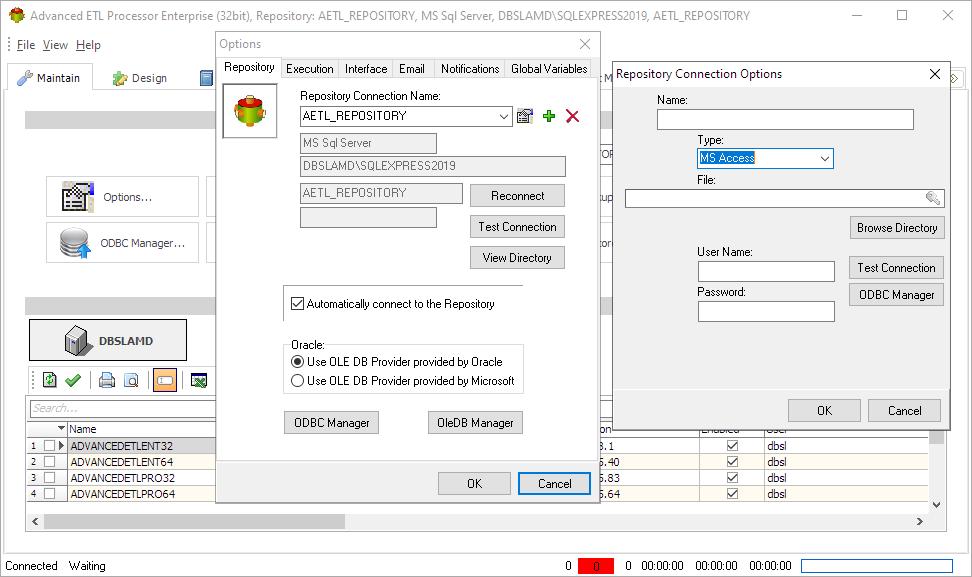
Task: Click OK in Repository Connection Options
Action: coord(824,410)
